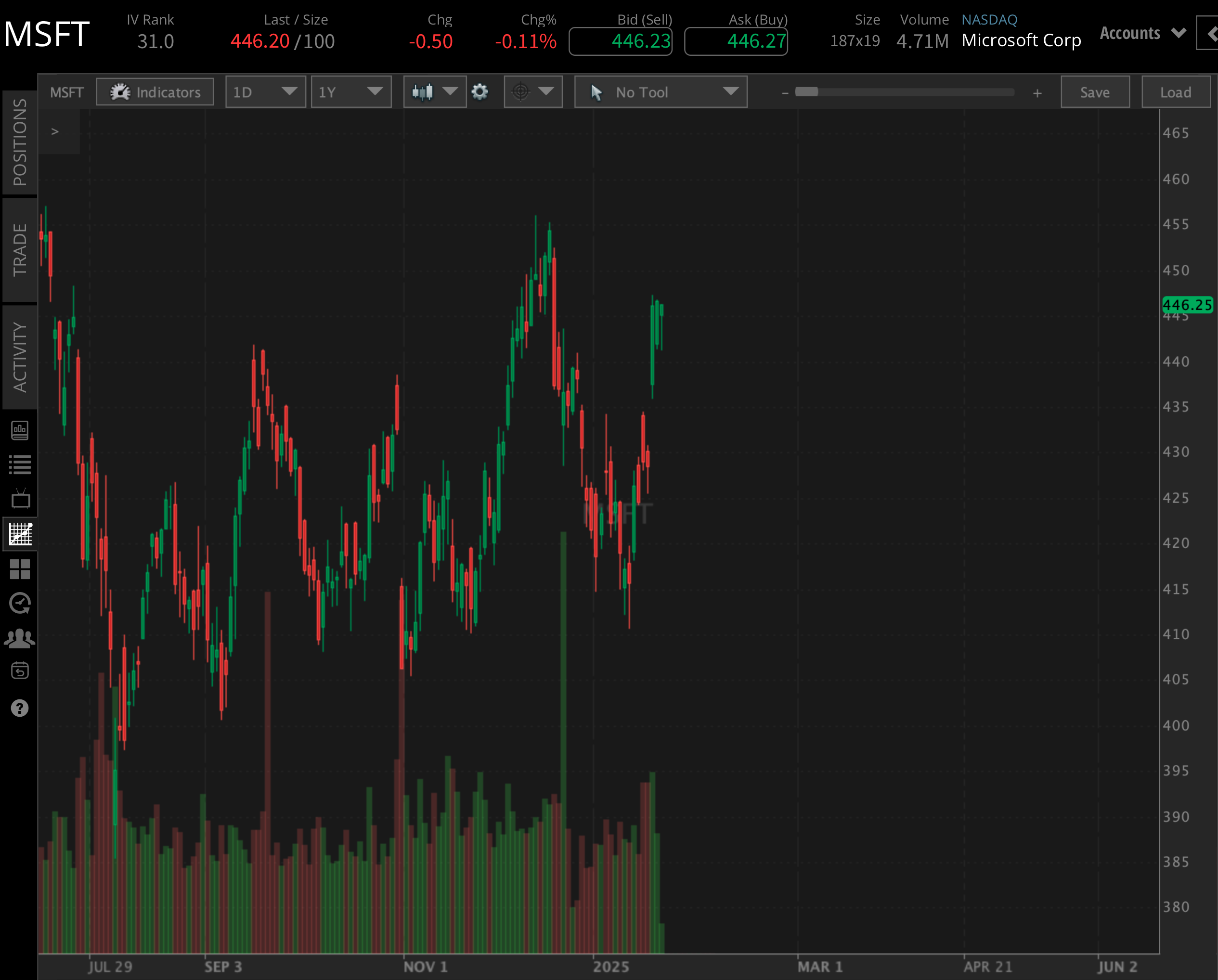Open the crosshair cursor mode dropdown
The height and width of the screenshot is (980, 1218).
[533, 91]
